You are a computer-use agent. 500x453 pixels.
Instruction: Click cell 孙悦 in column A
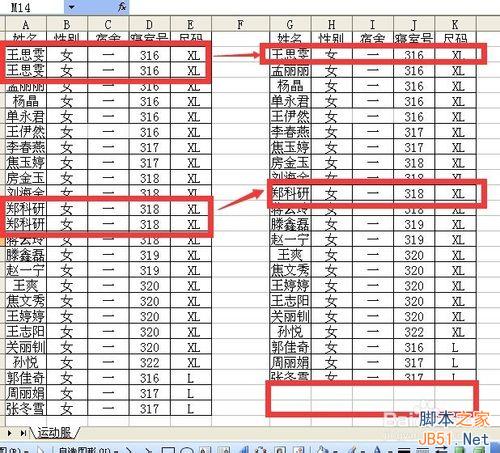coord(26,363)
